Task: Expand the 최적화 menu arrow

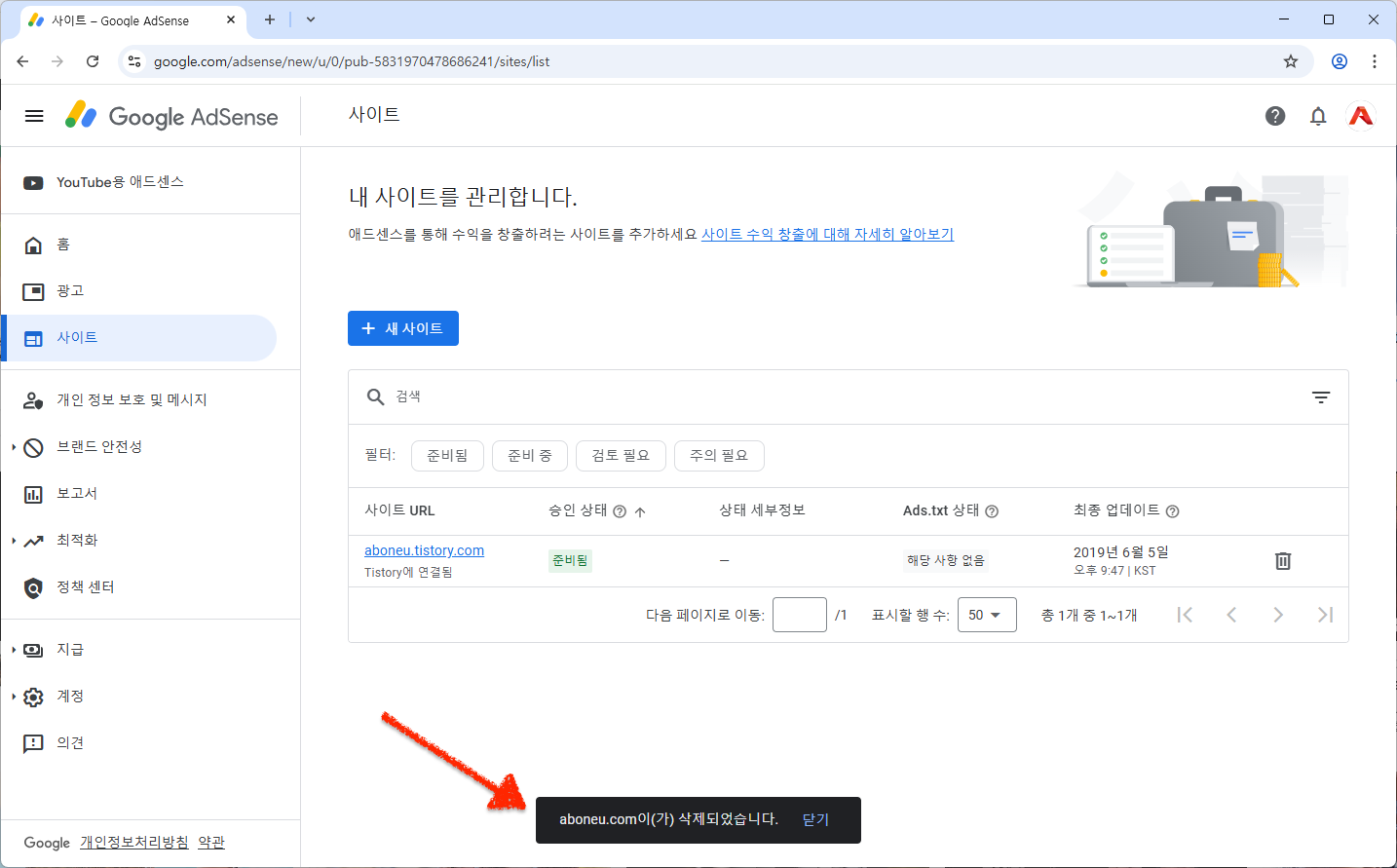Action: point(14,541)
